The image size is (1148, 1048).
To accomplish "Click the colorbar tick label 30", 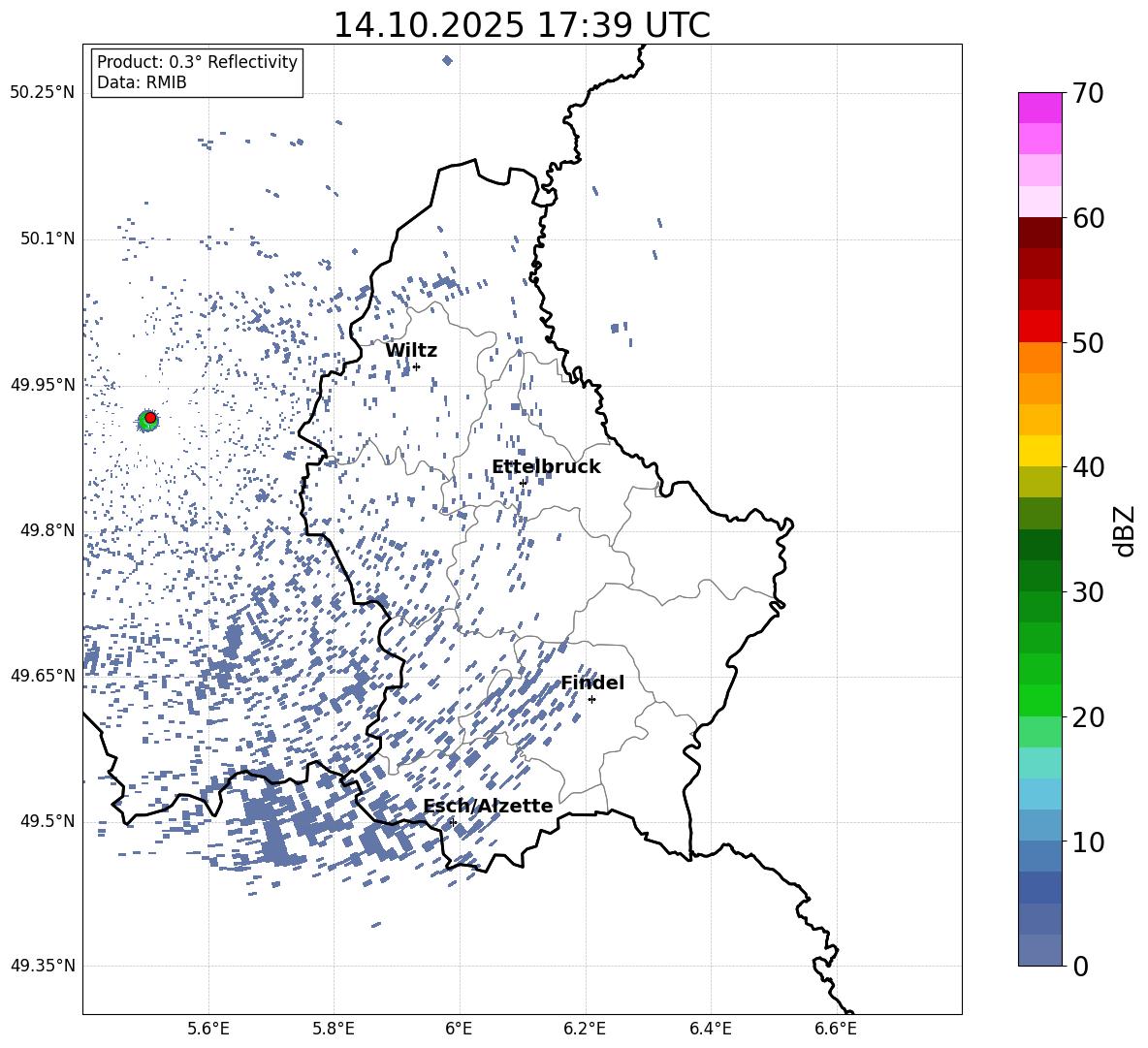I will pos(1088,592).
